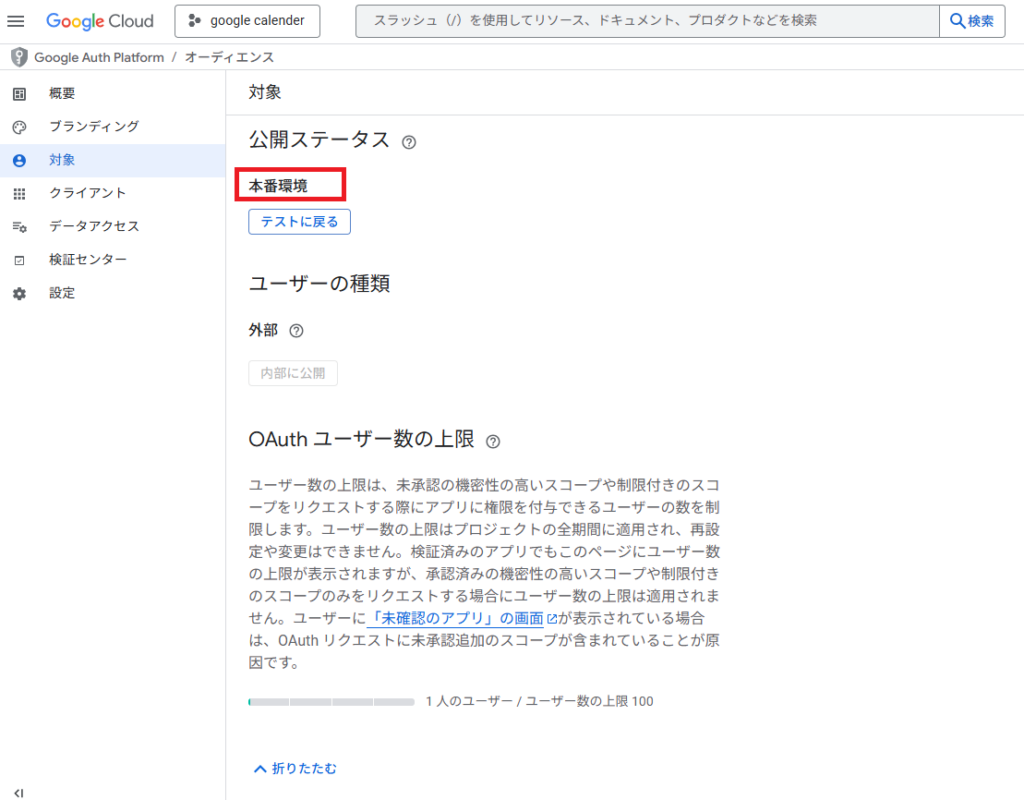Click the データアクセス settings icon
Viewport: 1024px width, 800px height.
click(19, 227)
